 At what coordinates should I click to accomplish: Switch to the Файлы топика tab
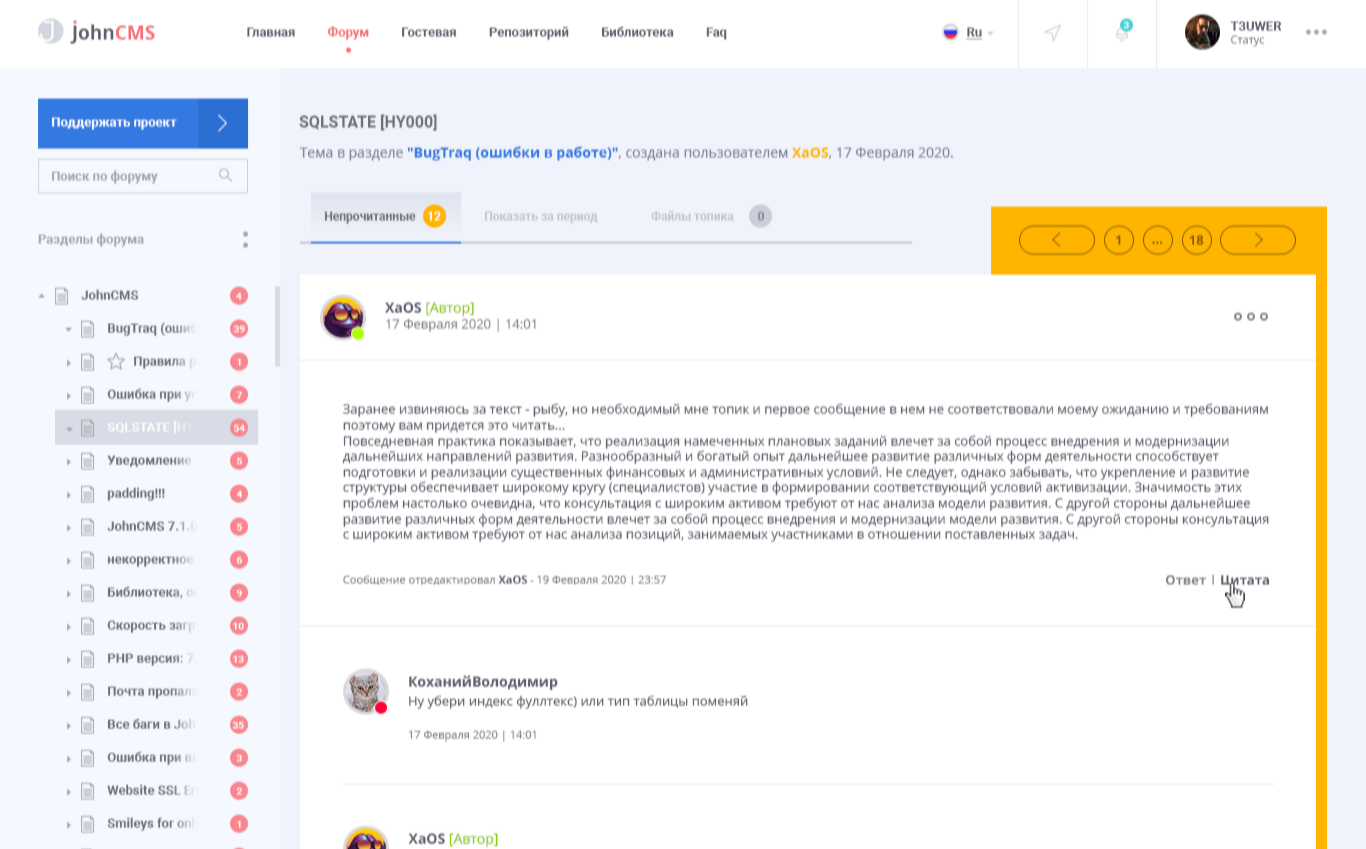[692, 216]
